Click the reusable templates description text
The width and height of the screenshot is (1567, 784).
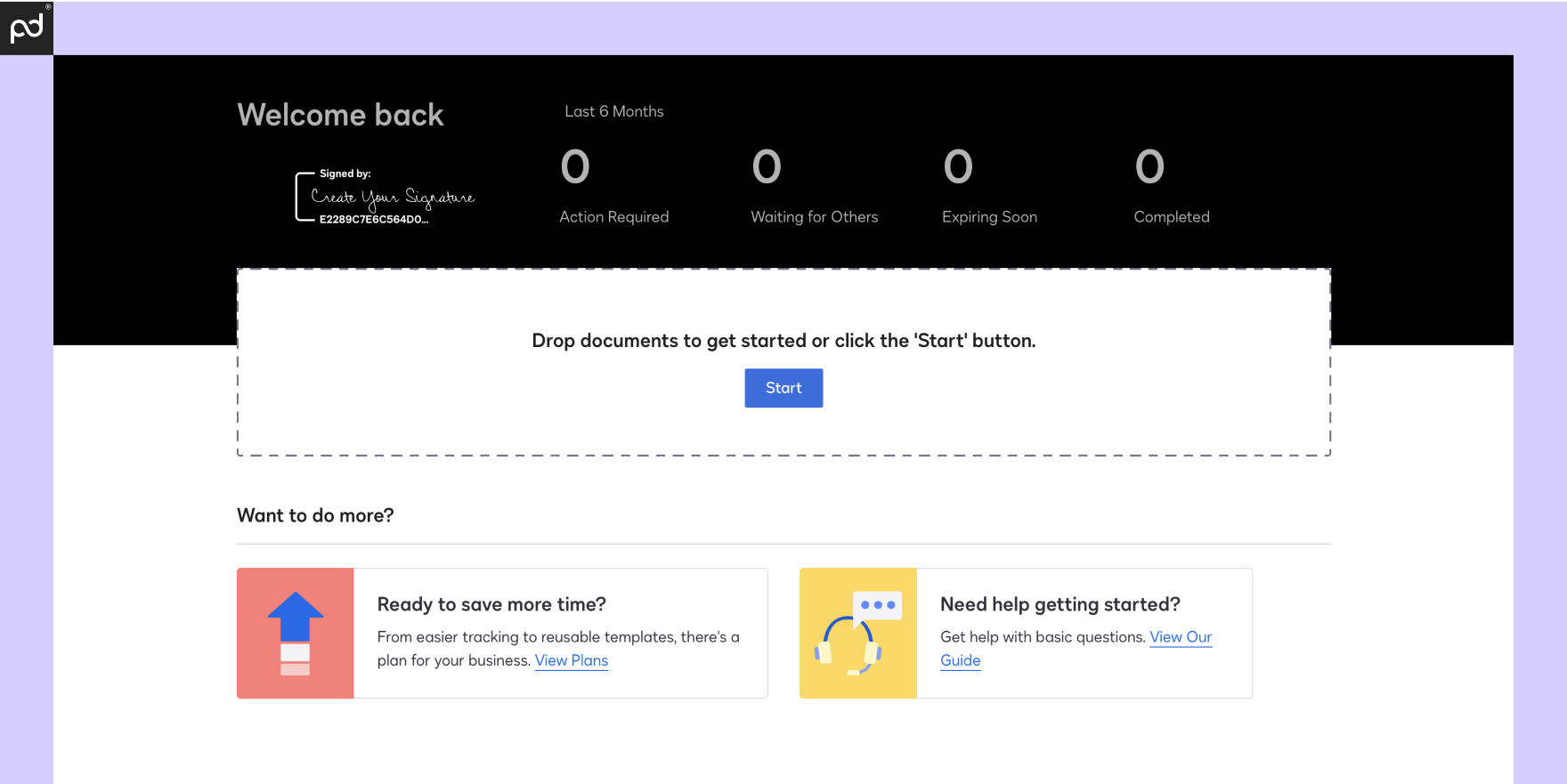point(557,637)
